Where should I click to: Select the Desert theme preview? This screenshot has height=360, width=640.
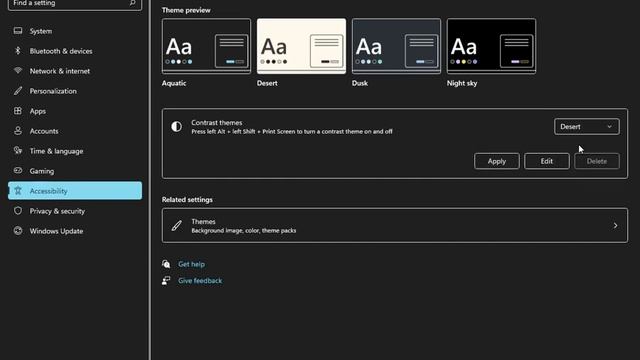[301, 46]
